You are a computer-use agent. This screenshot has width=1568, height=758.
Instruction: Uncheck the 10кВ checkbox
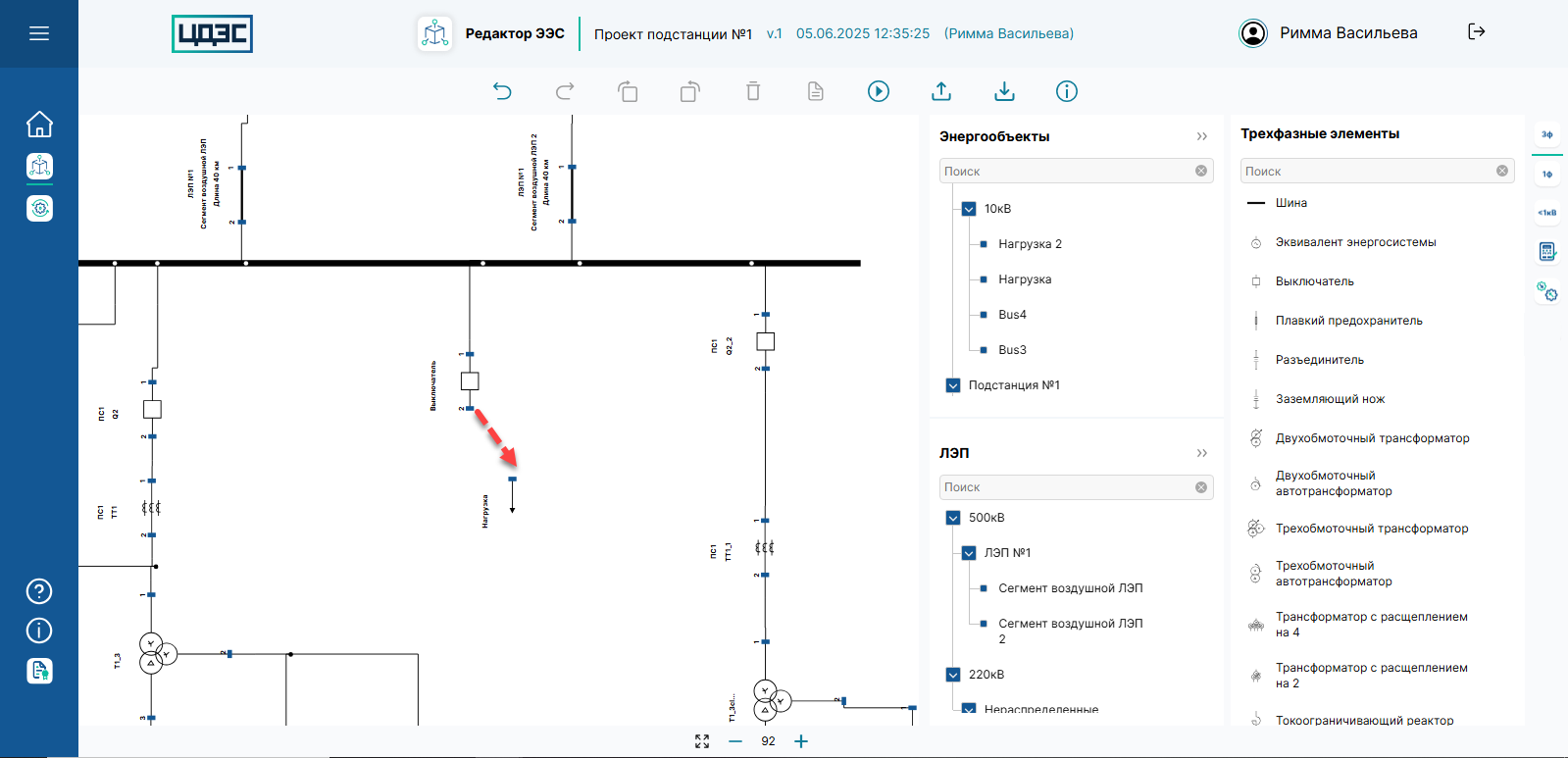pos(969,209)
